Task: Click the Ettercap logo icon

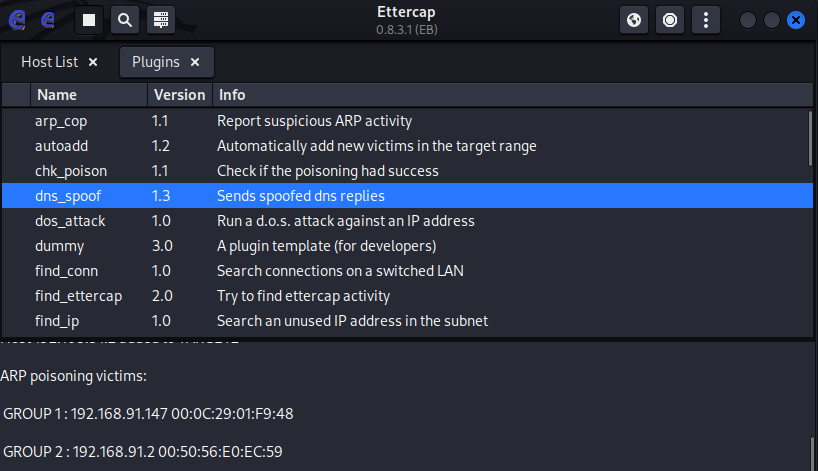Action: (17, 19)
